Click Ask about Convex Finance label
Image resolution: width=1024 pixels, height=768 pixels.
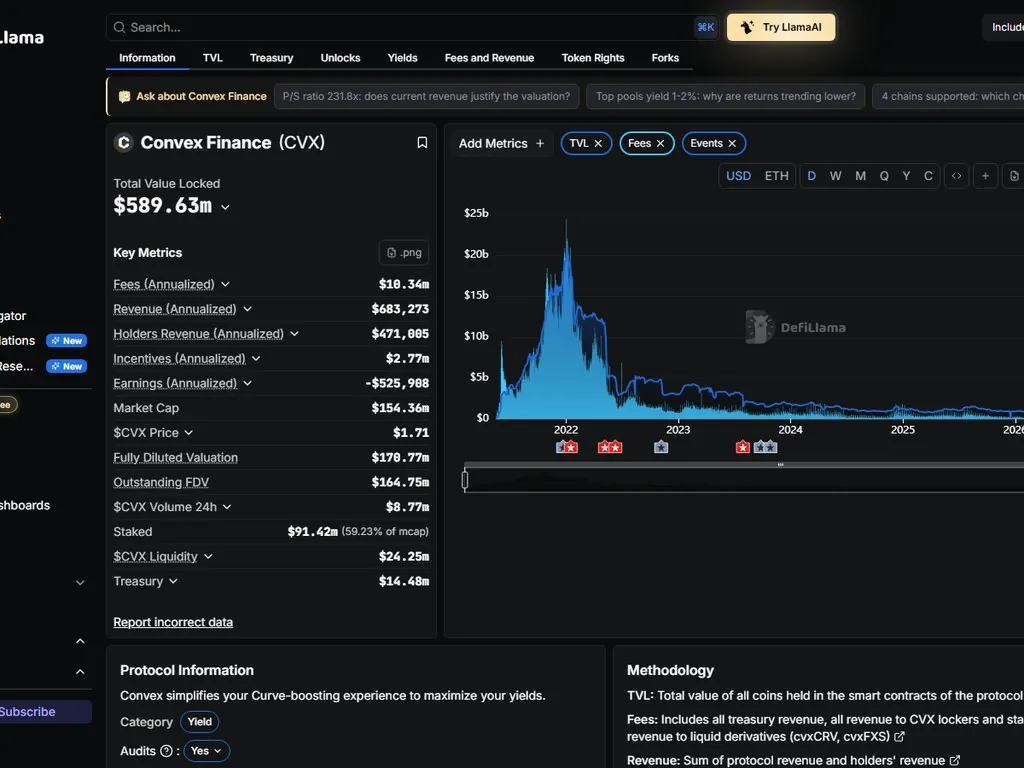click(201, 97)
